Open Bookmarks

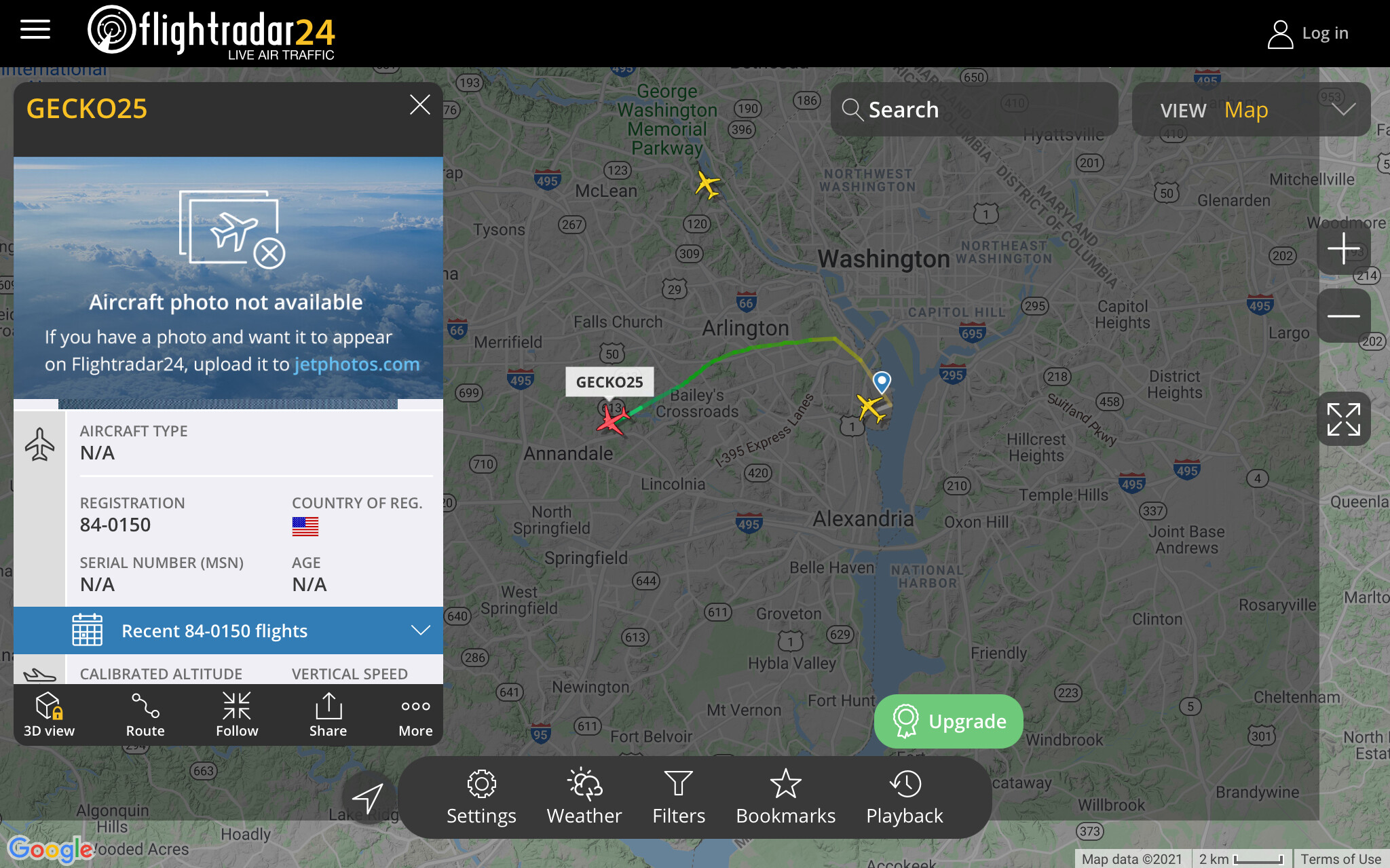tap(785, 797)
